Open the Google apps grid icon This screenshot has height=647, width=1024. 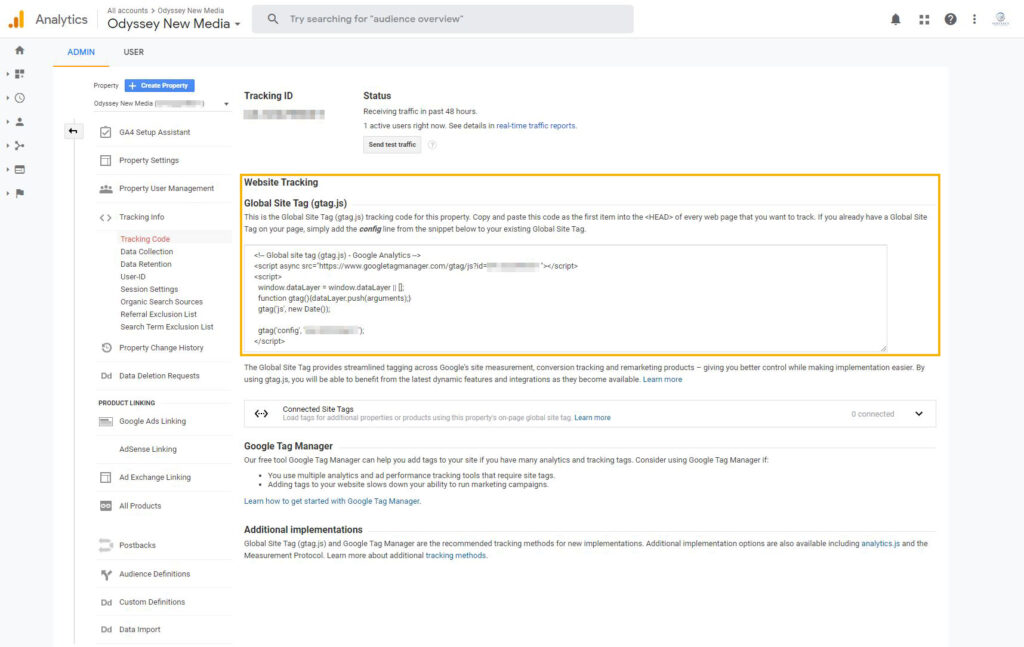point(923,19)
